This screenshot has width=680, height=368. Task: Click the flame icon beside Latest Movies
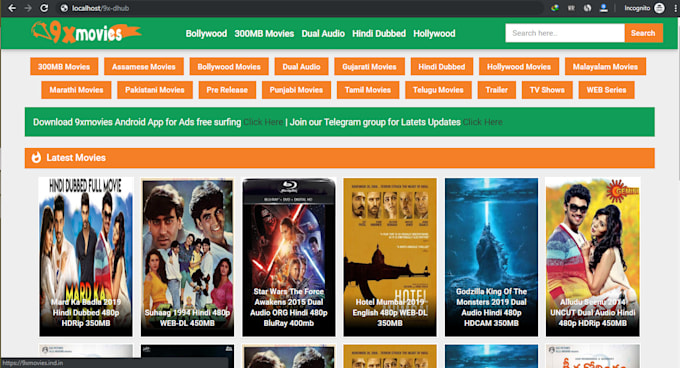coord(36,158)
